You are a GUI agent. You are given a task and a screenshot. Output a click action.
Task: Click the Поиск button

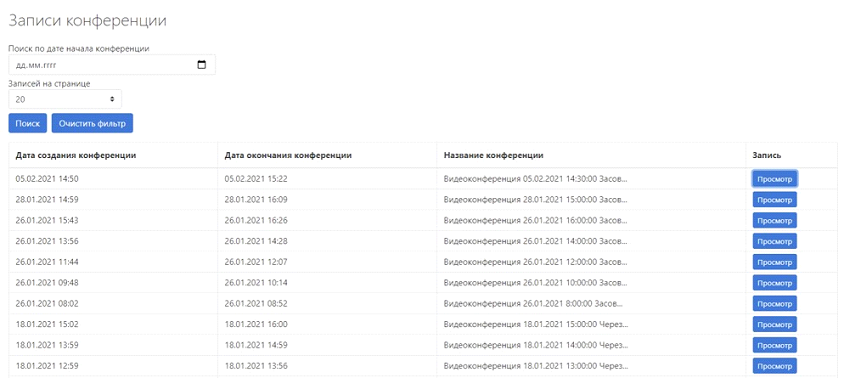point(28,123)
